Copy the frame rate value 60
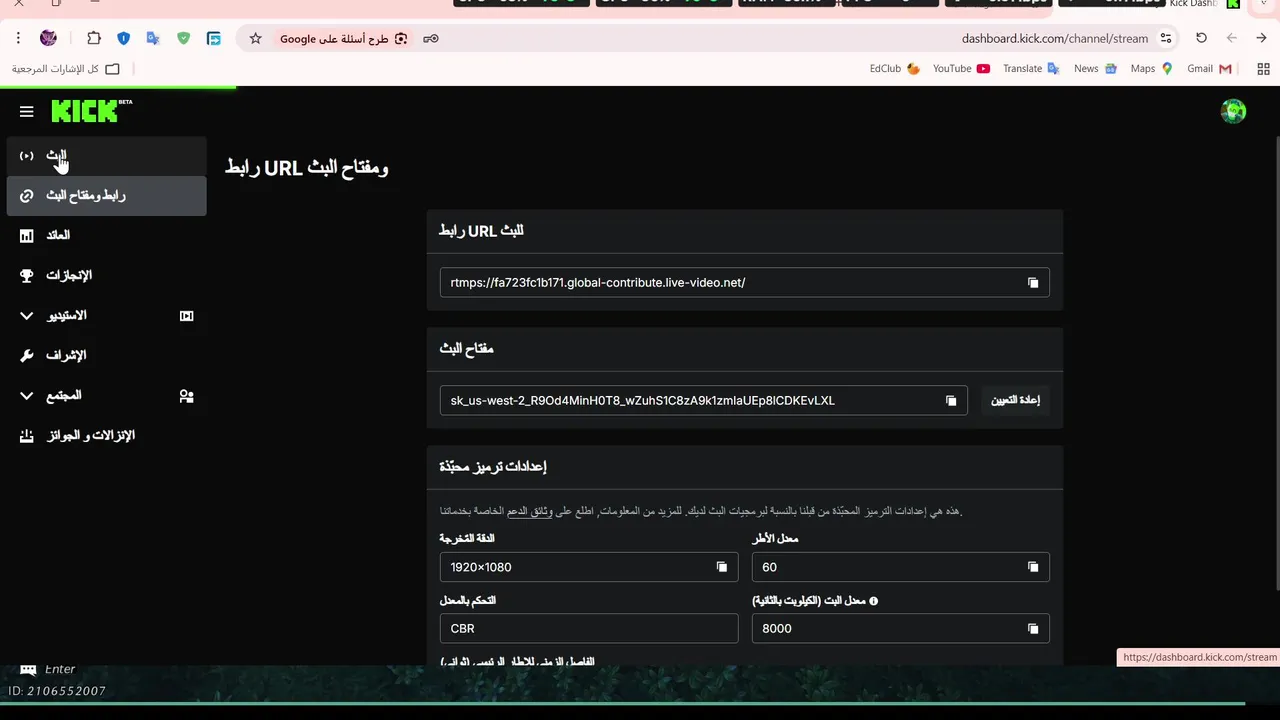This screenshot has height=720, width=1280. click(x=1033, y=567)
